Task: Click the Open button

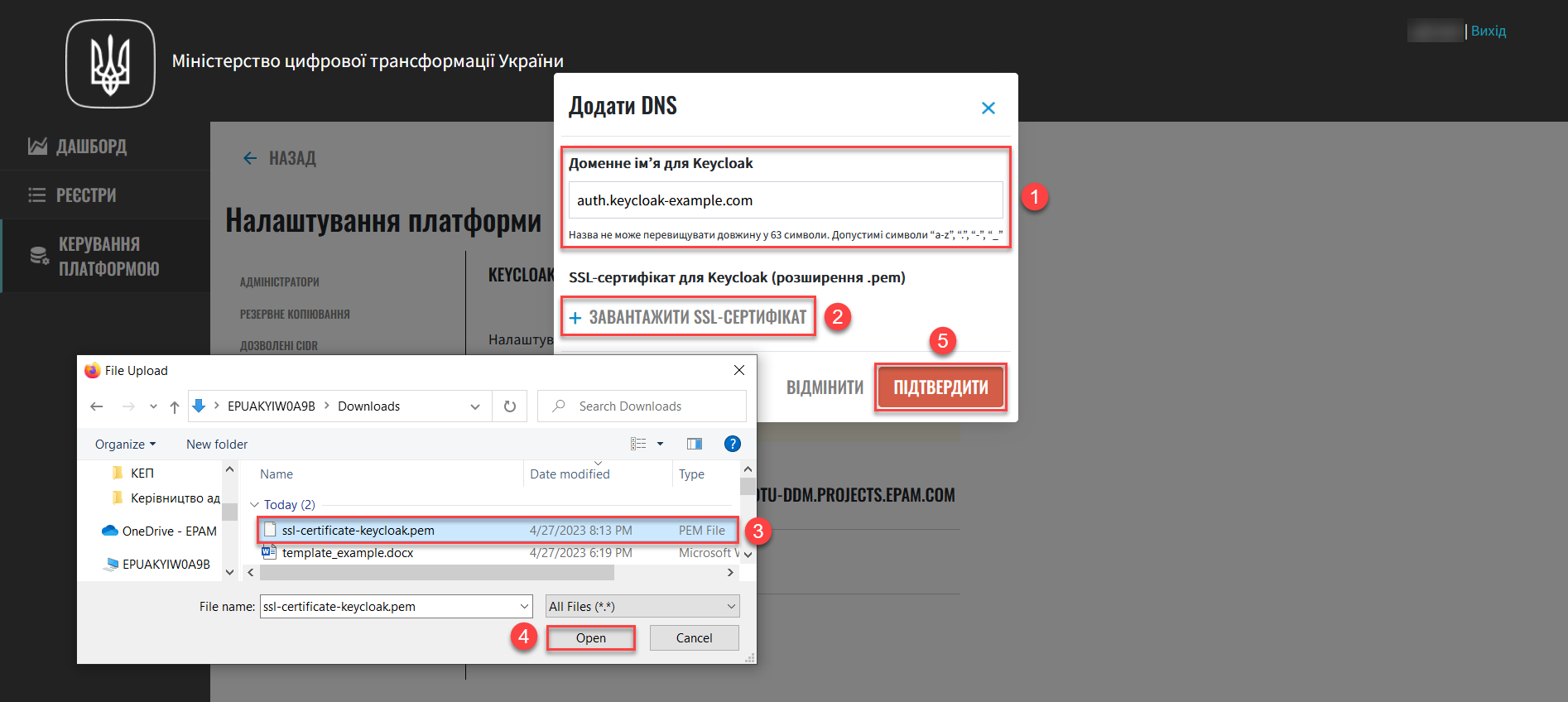Action: 591,638
